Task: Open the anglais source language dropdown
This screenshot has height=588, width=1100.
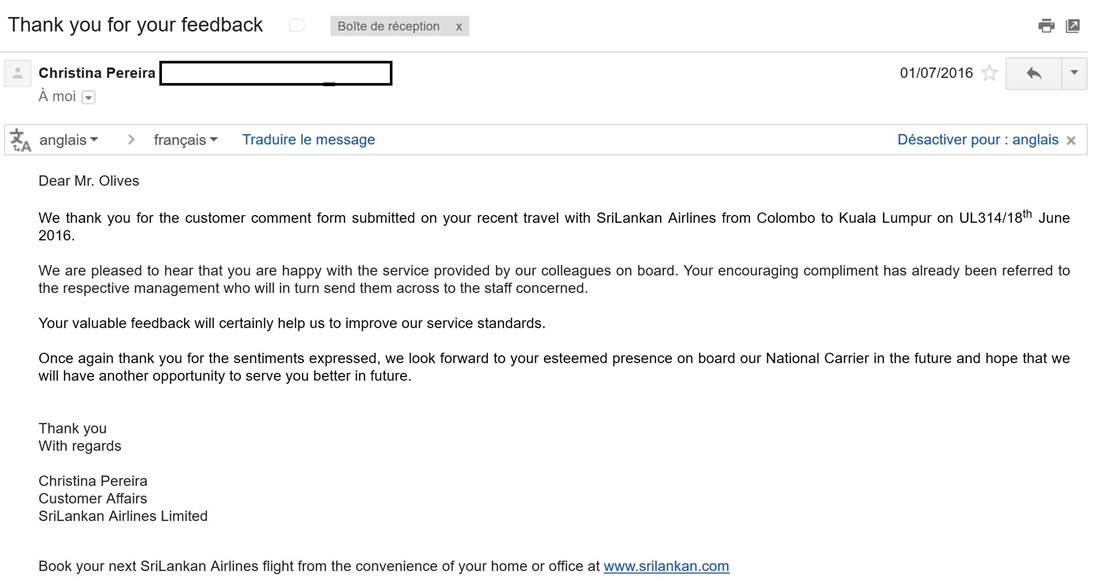Action: tap(69, 140)
